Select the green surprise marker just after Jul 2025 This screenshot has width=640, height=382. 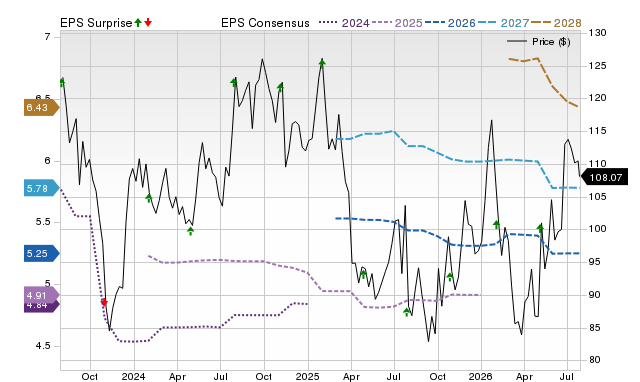pyautogui.click(x=407, y=312)
